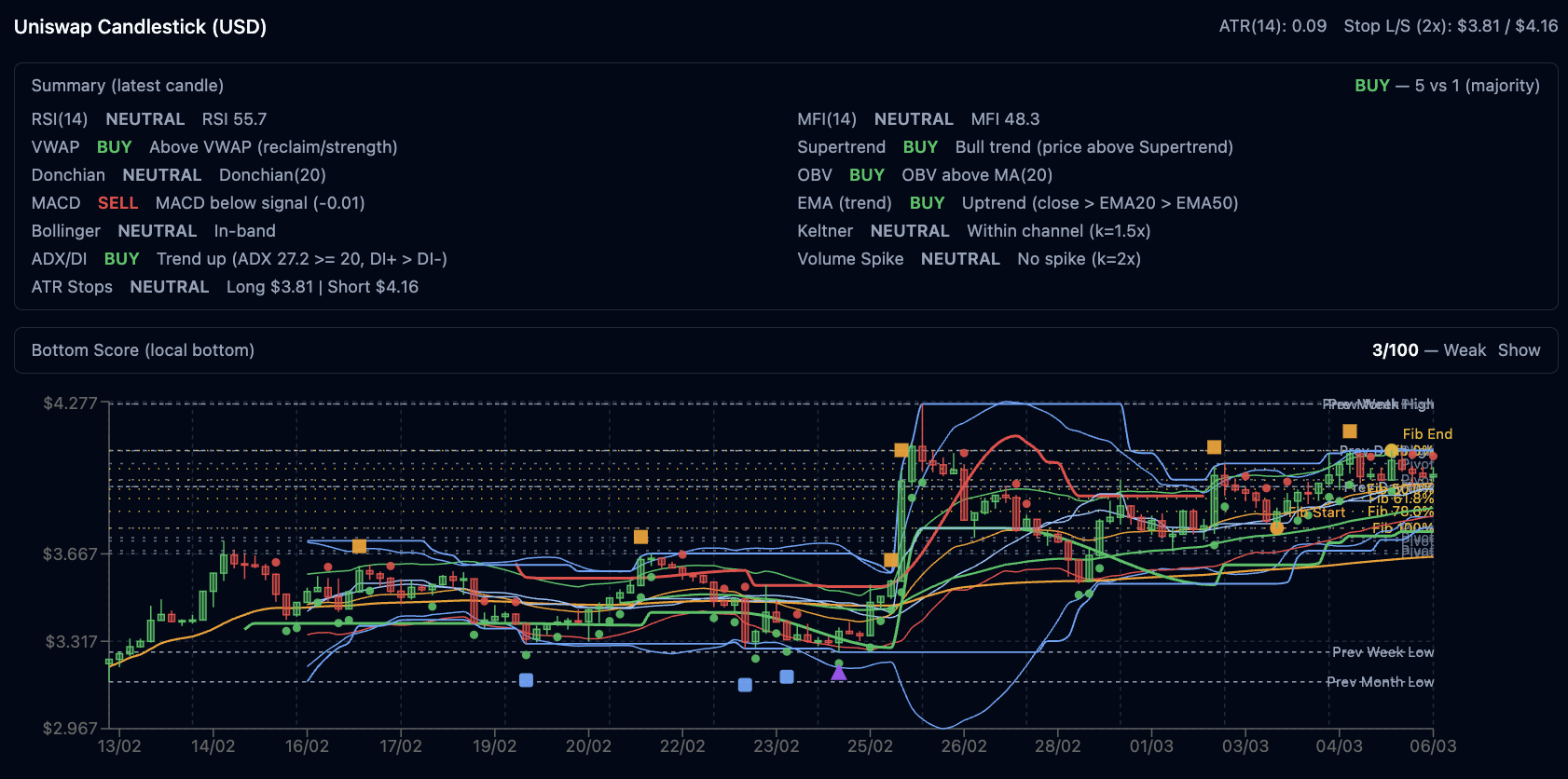Select the ADX/DI trend up row

pos(239,259)
